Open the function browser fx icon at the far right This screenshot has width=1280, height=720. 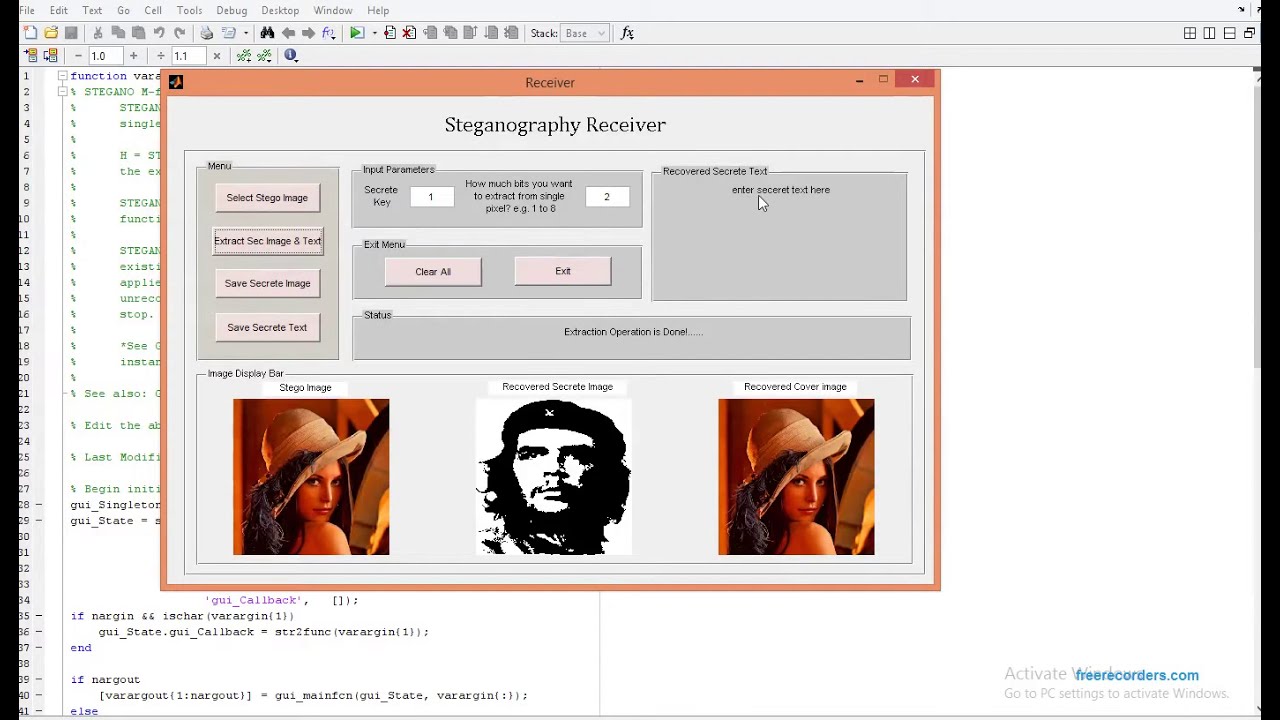coord(627,33)
